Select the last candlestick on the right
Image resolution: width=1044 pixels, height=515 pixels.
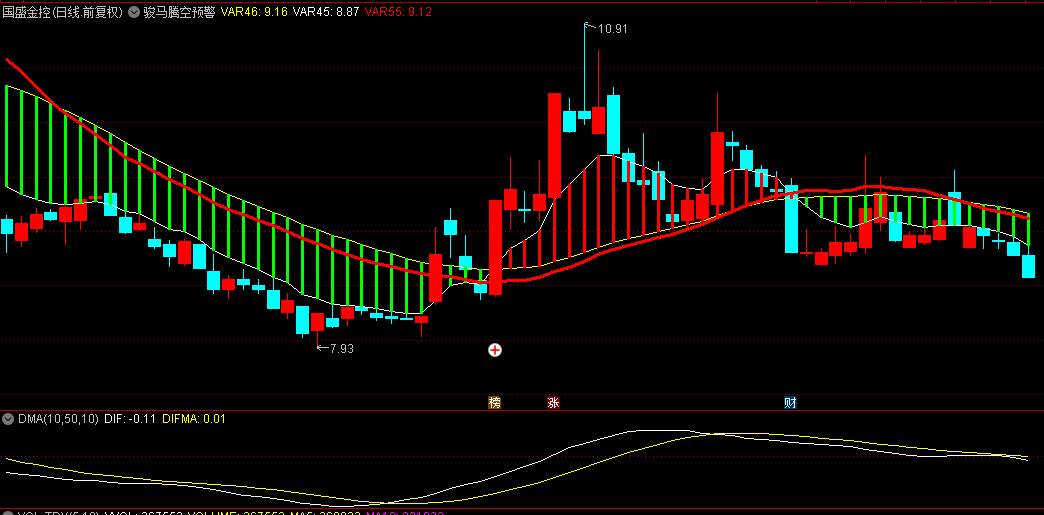1028,266
